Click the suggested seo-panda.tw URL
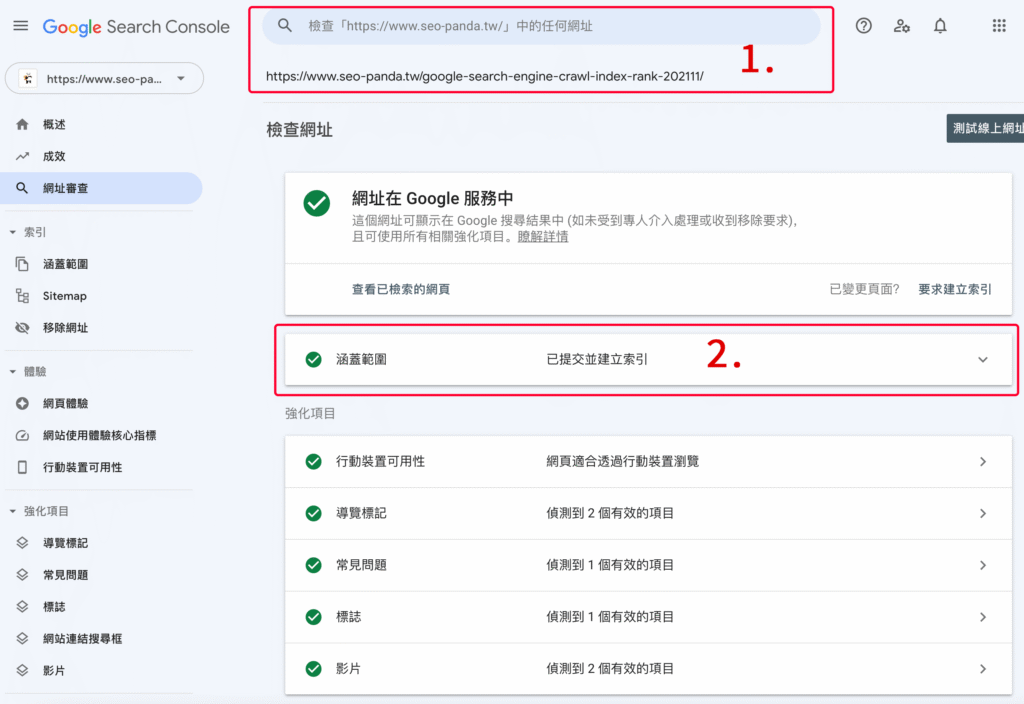 tap(485, 76)
